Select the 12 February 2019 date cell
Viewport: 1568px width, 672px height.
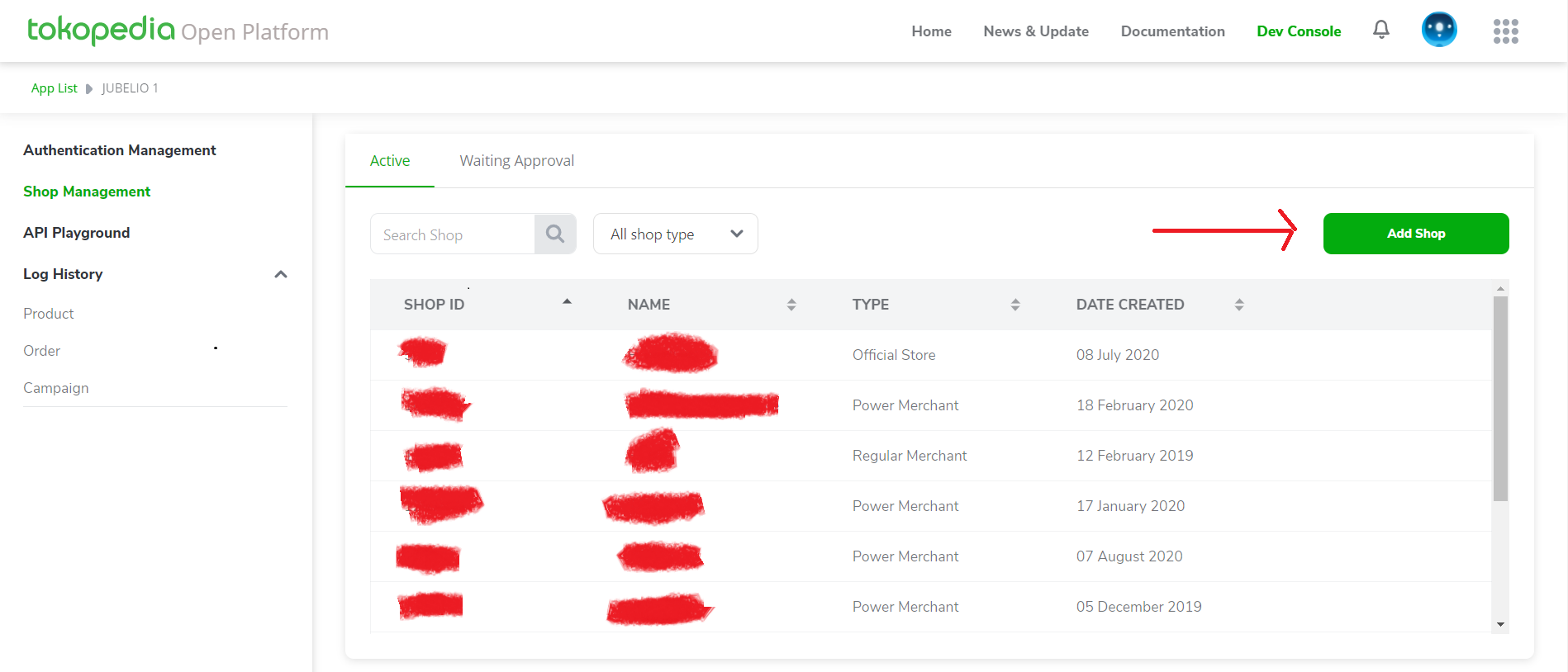click(1135, 456)
